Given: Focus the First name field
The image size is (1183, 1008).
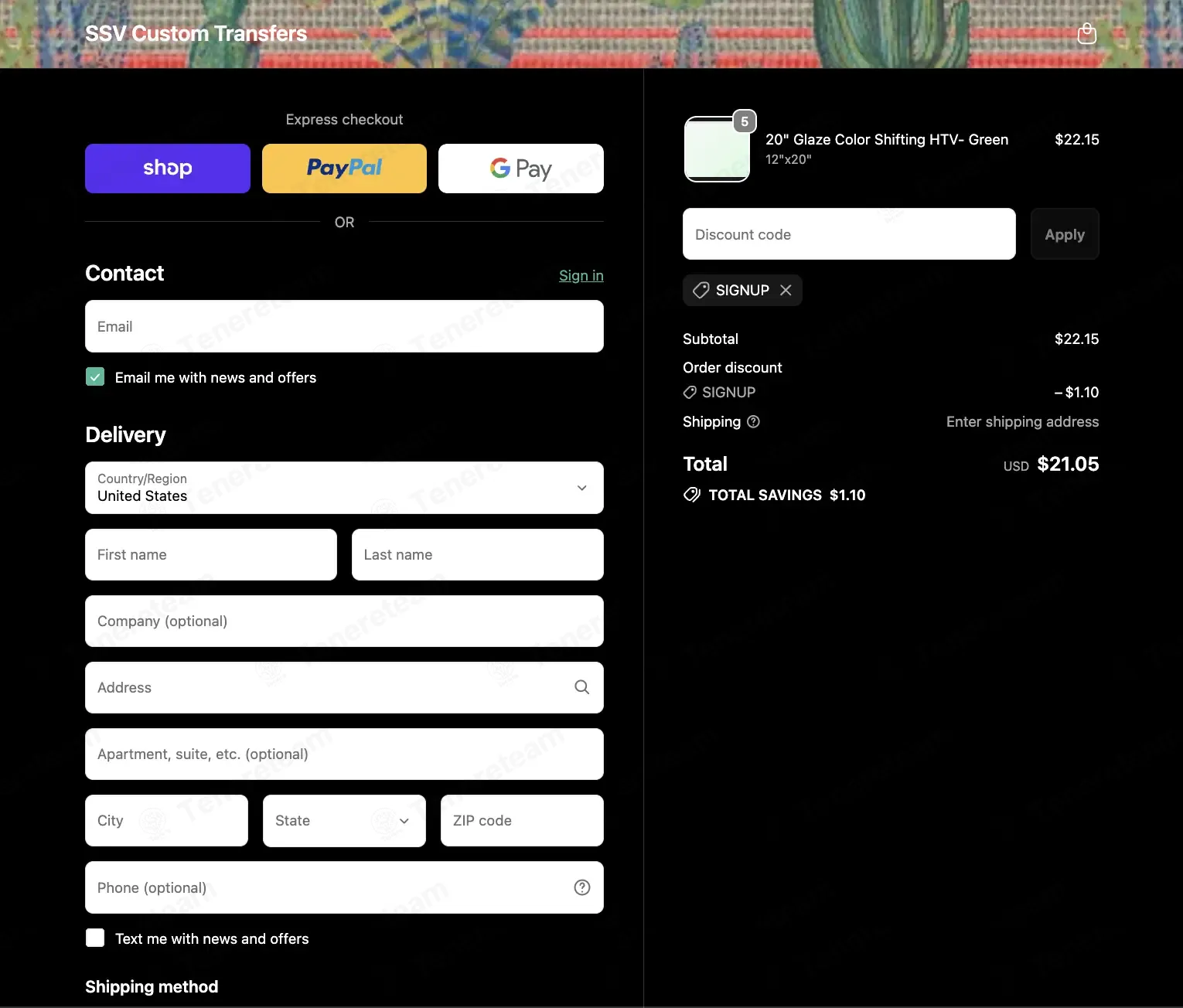Looking at the screenshot, I should click(x=211, y=554).
